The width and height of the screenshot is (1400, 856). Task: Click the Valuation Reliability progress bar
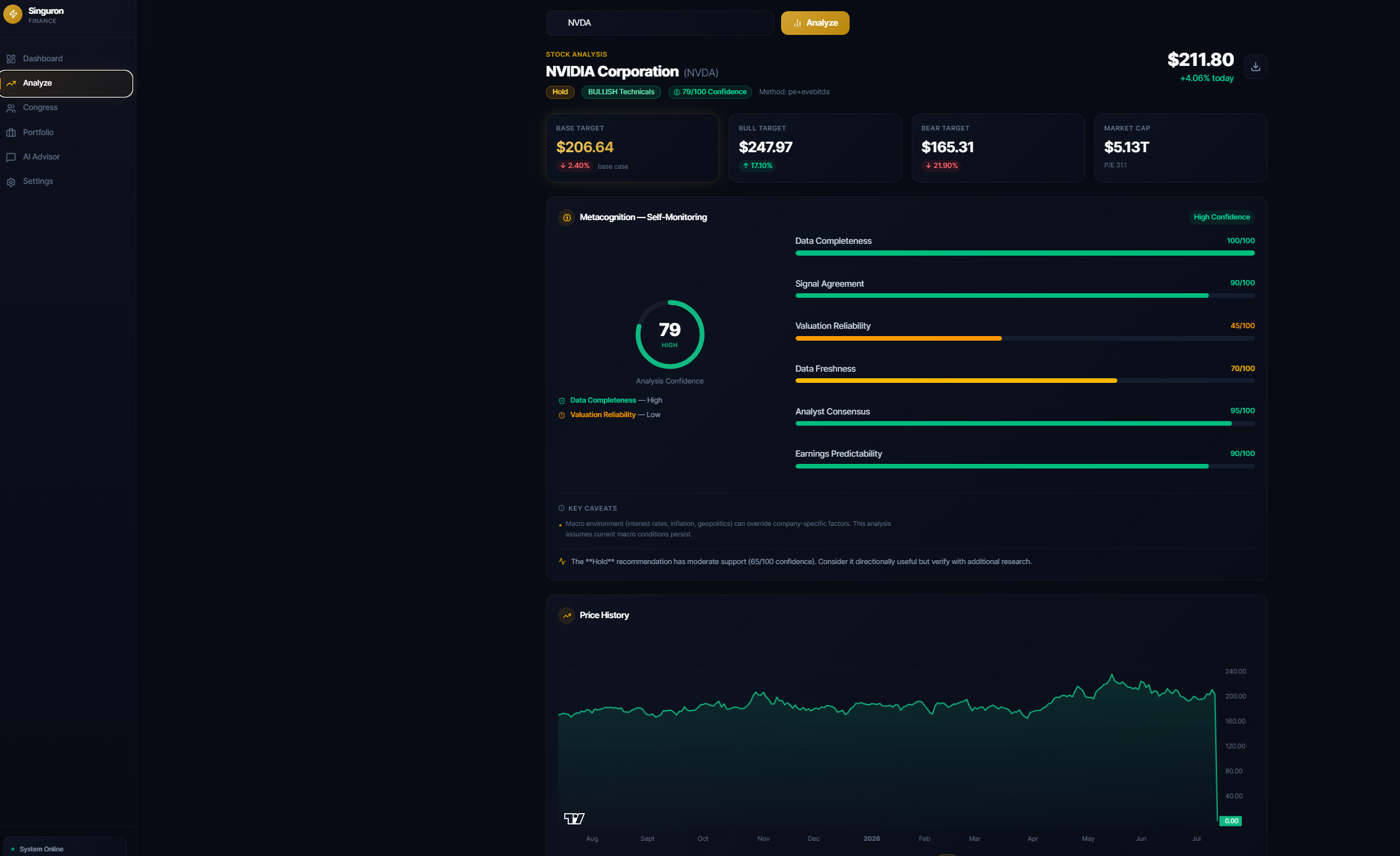[1024, 339]
